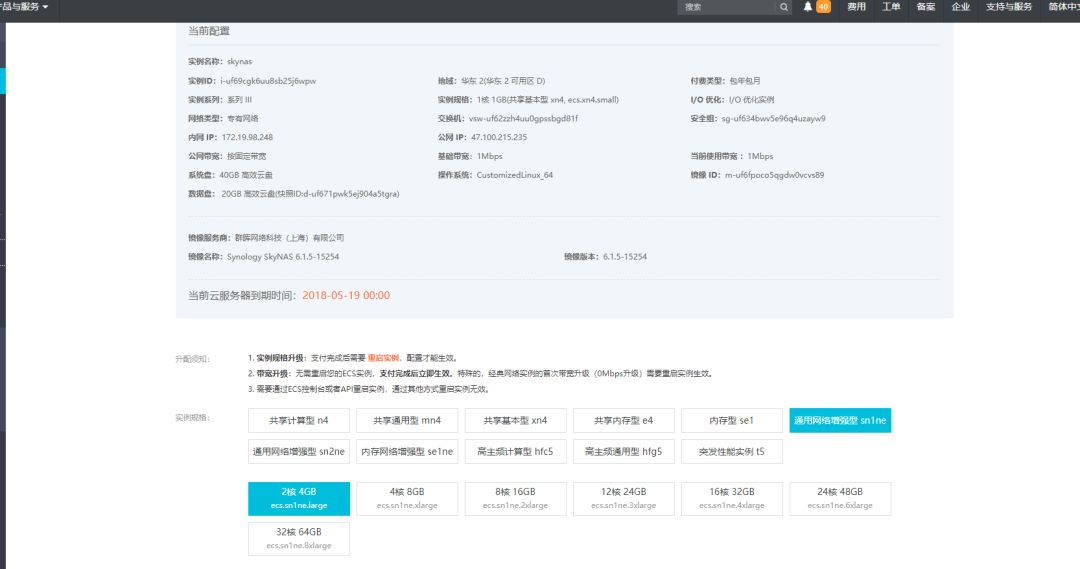Click the I/O 优化实例 value
Screen dimensions: 1080x569
[751, 100]
